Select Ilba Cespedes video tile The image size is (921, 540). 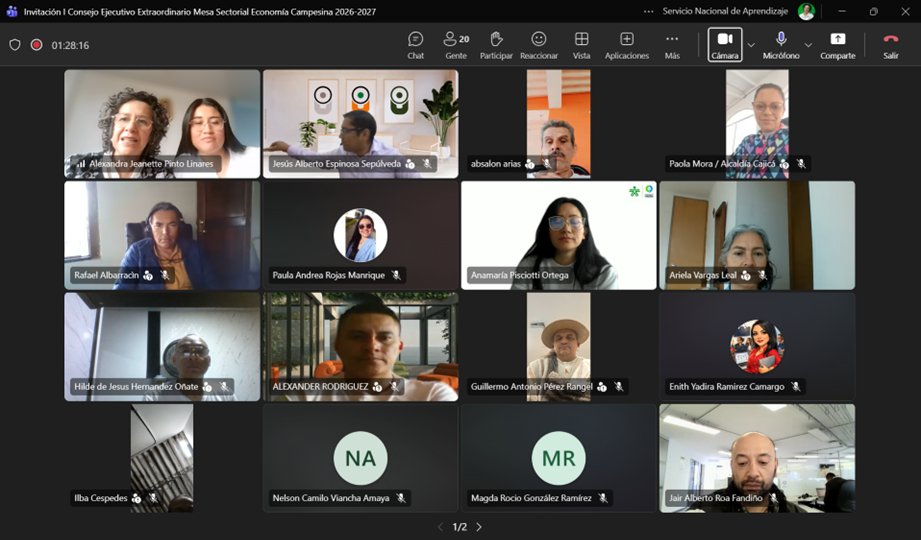coord(162,458)
